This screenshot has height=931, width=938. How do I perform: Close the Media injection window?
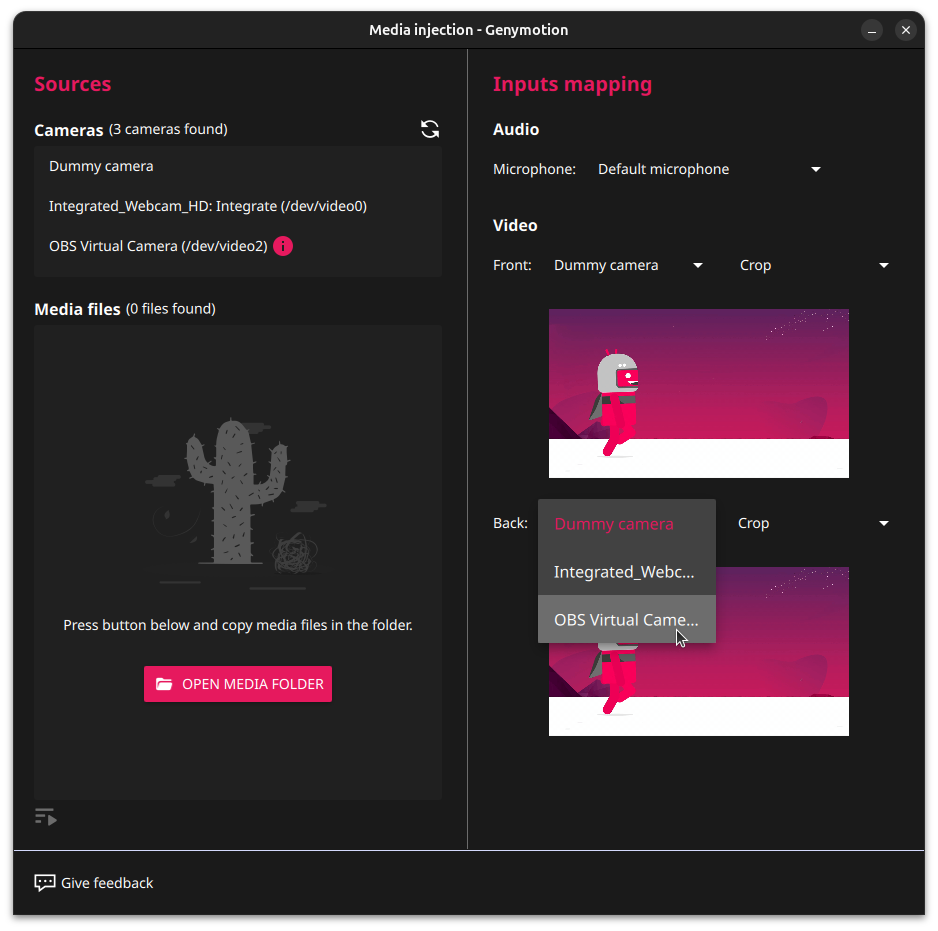(906, 30)
